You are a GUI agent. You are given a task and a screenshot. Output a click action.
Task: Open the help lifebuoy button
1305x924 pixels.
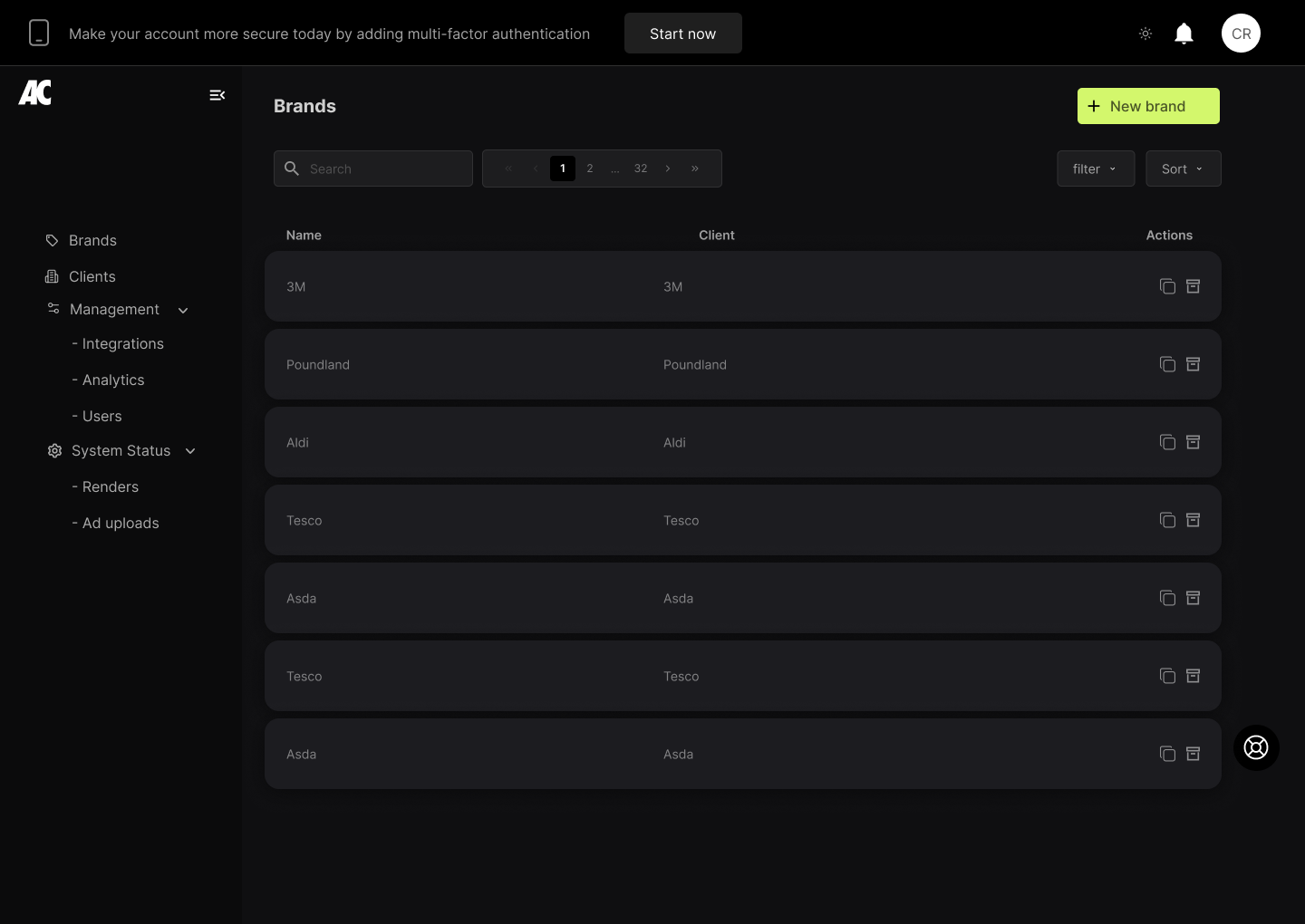pyautogui.click(x=1256, y=747)
